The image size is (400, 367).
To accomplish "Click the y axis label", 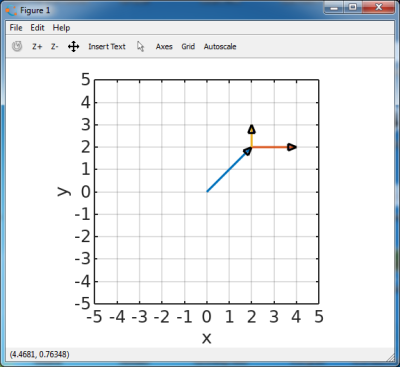I will point(64,191).
